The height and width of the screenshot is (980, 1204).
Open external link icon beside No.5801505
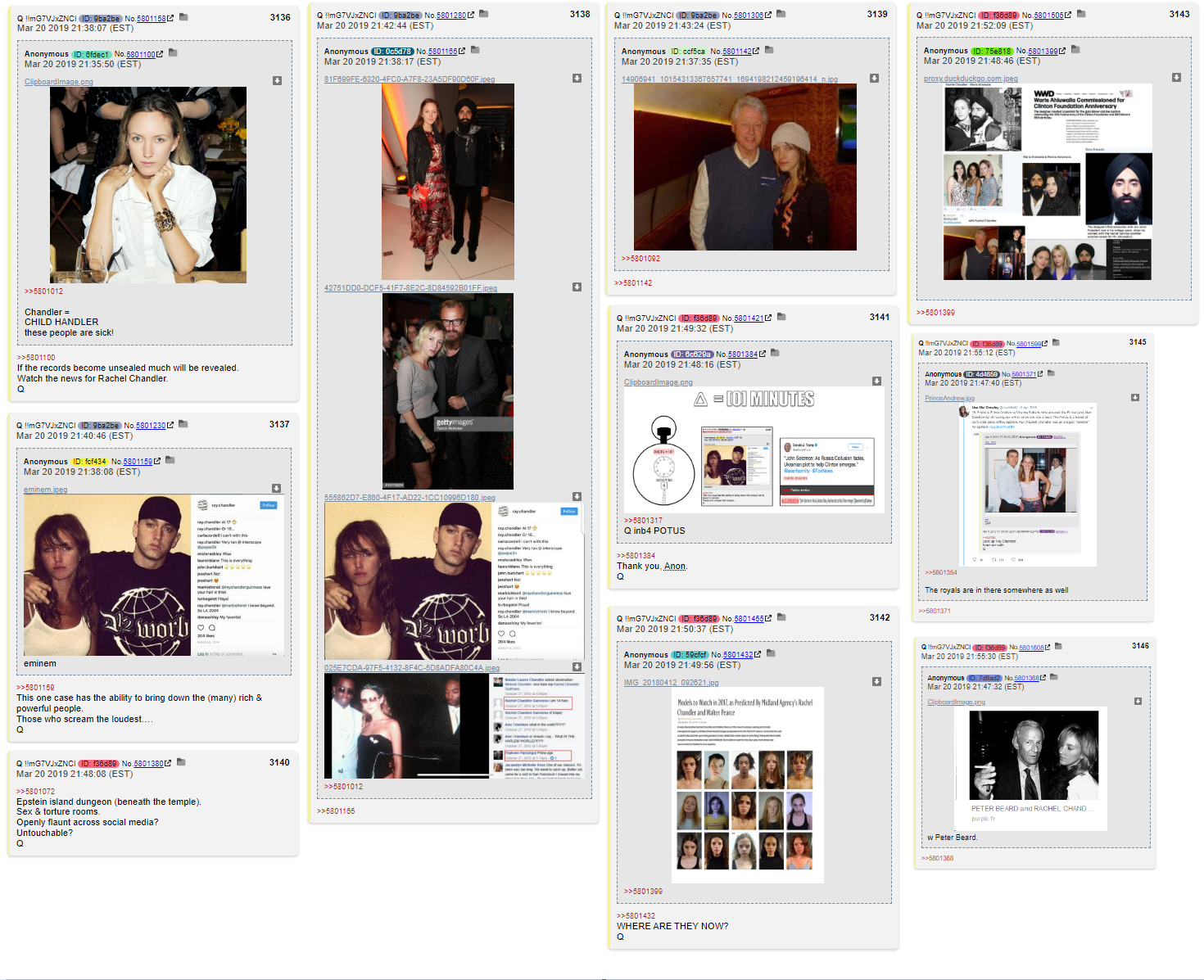pyautogui.click(x=1068, y=15)
